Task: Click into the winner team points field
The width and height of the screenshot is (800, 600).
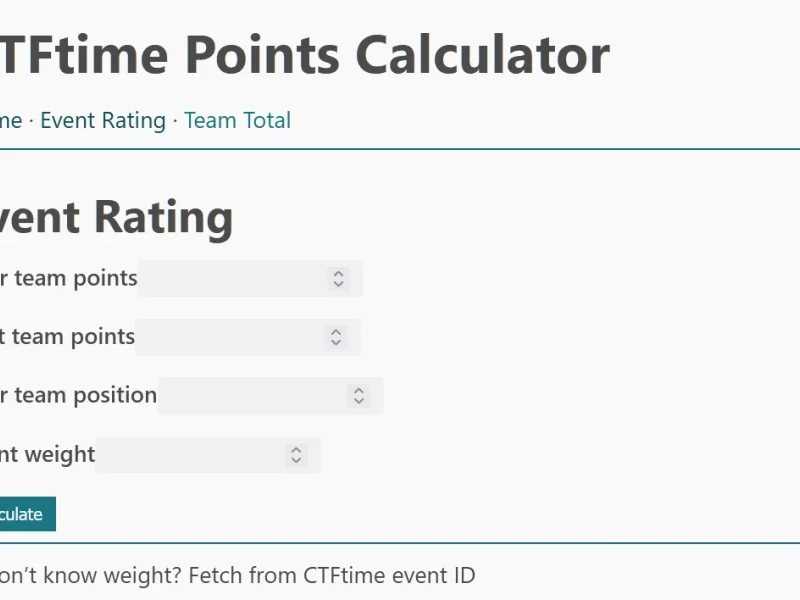Action: (x=240, y=279)
